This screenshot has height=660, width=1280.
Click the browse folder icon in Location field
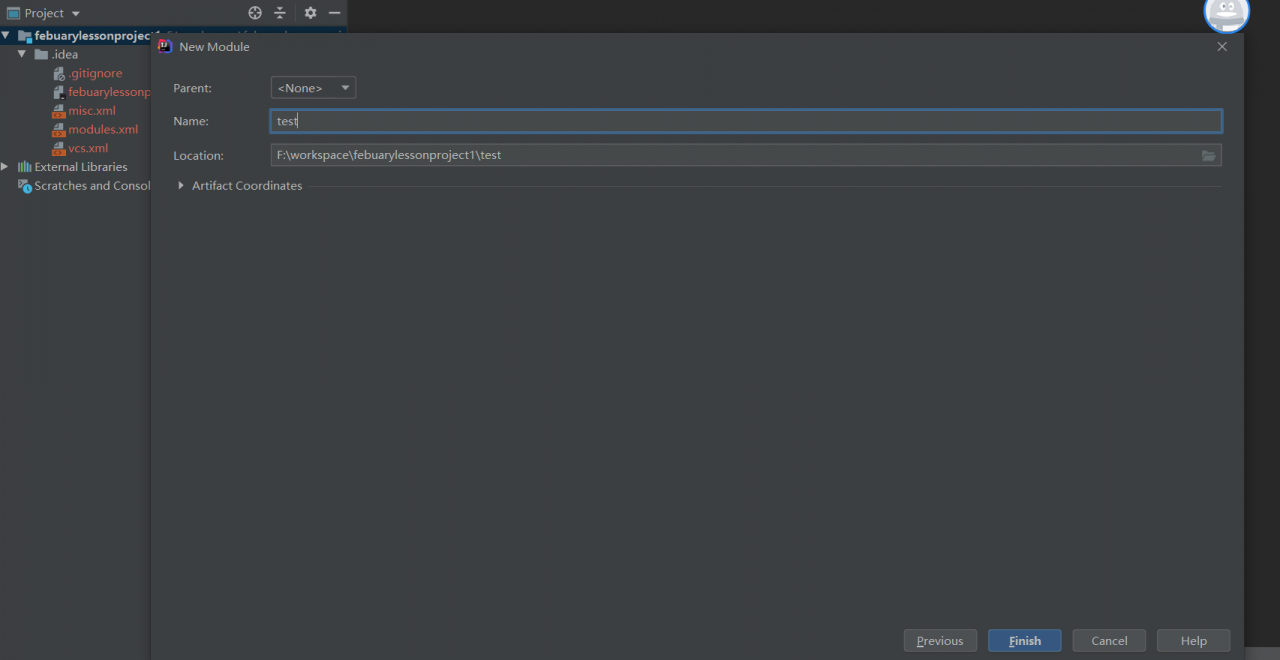1208,155
